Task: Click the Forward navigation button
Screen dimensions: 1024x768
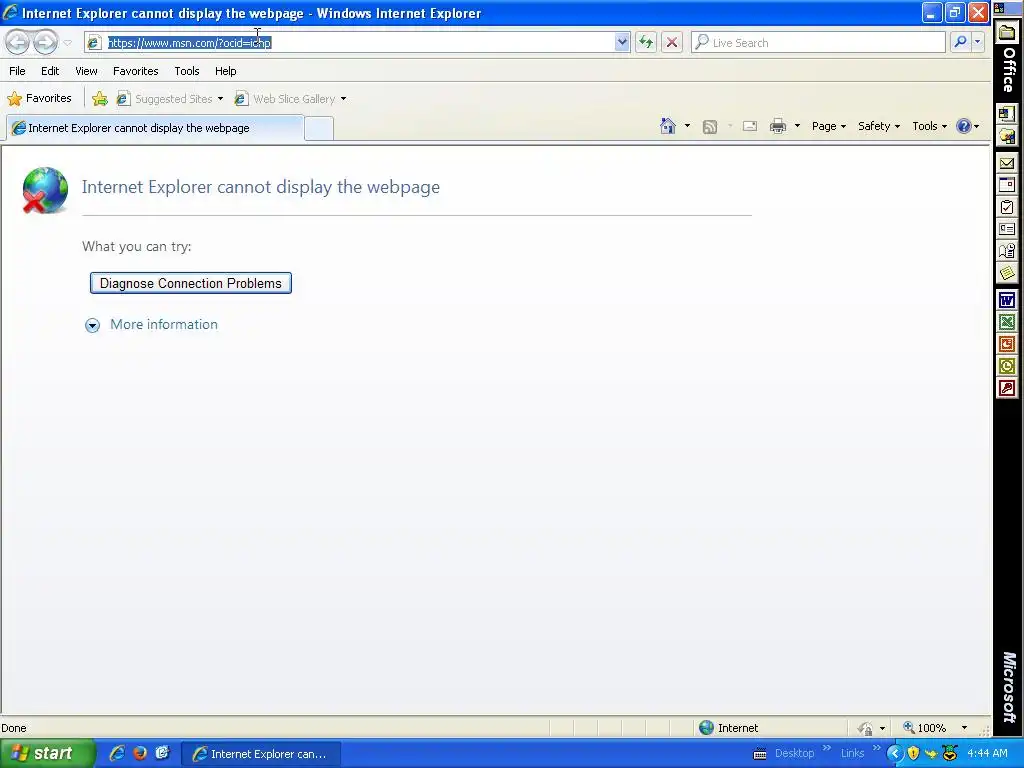Action: tap(45, 42)
